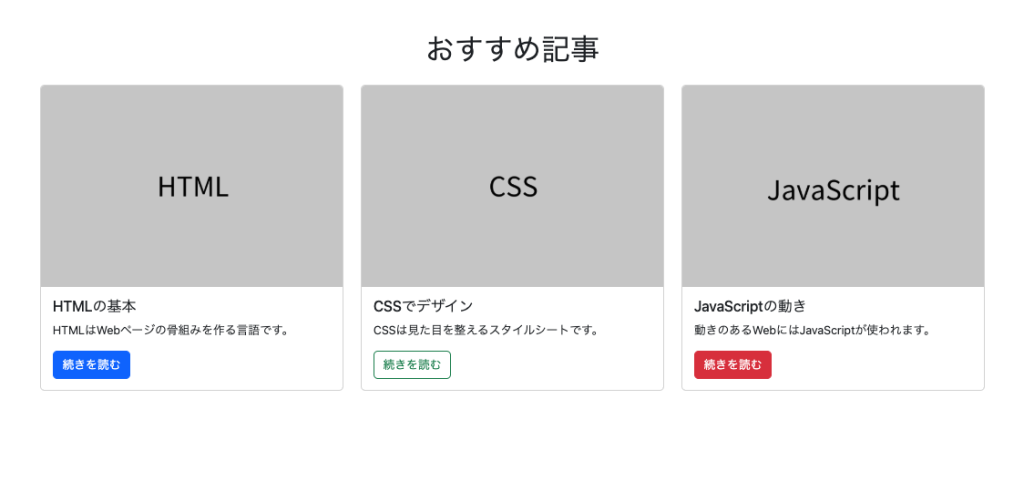Click the おすすめ記事 page heading
This screenshot has height=491, width=1024.
coord(512,49)
